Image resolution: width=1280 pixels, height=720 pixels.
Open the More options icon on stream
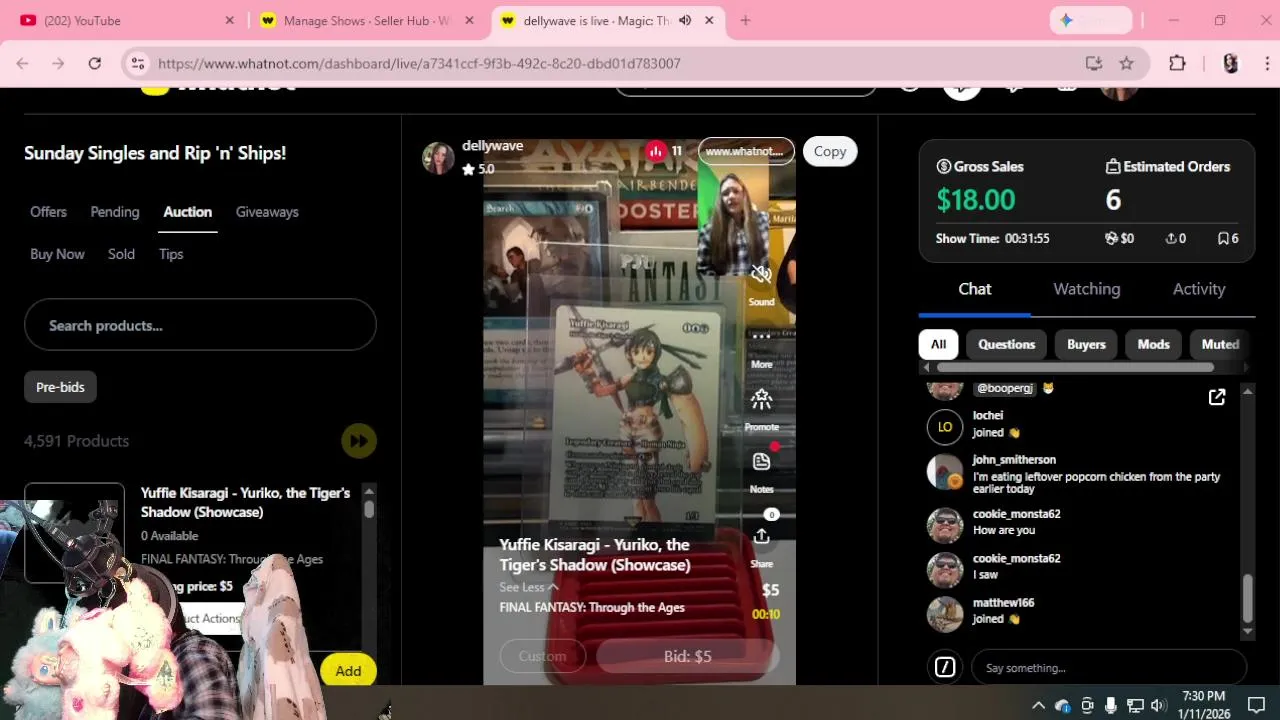point(761,337)
